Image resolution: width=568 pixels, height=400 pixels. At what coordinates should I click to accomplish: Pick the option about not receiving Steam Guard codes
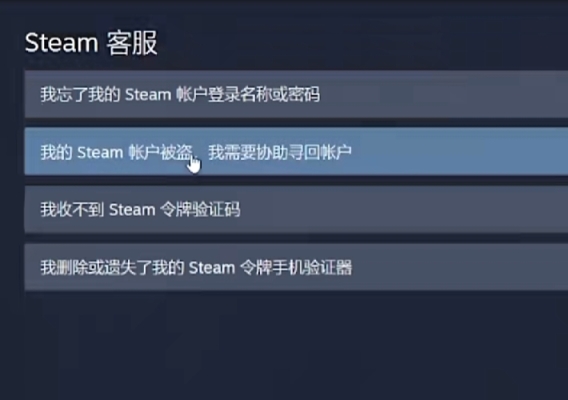296,209
